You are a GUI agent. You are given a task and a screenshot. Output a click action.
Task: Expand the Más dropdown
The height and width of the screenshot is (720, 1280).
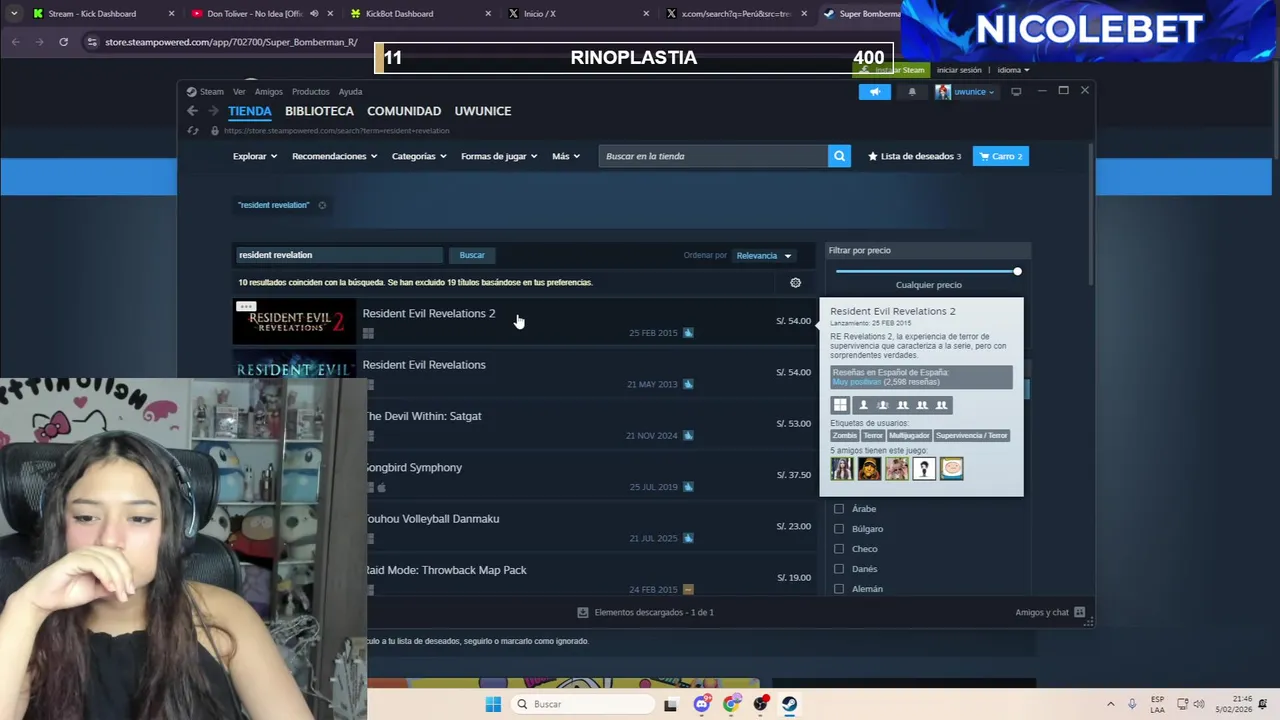tap(566, 156)
